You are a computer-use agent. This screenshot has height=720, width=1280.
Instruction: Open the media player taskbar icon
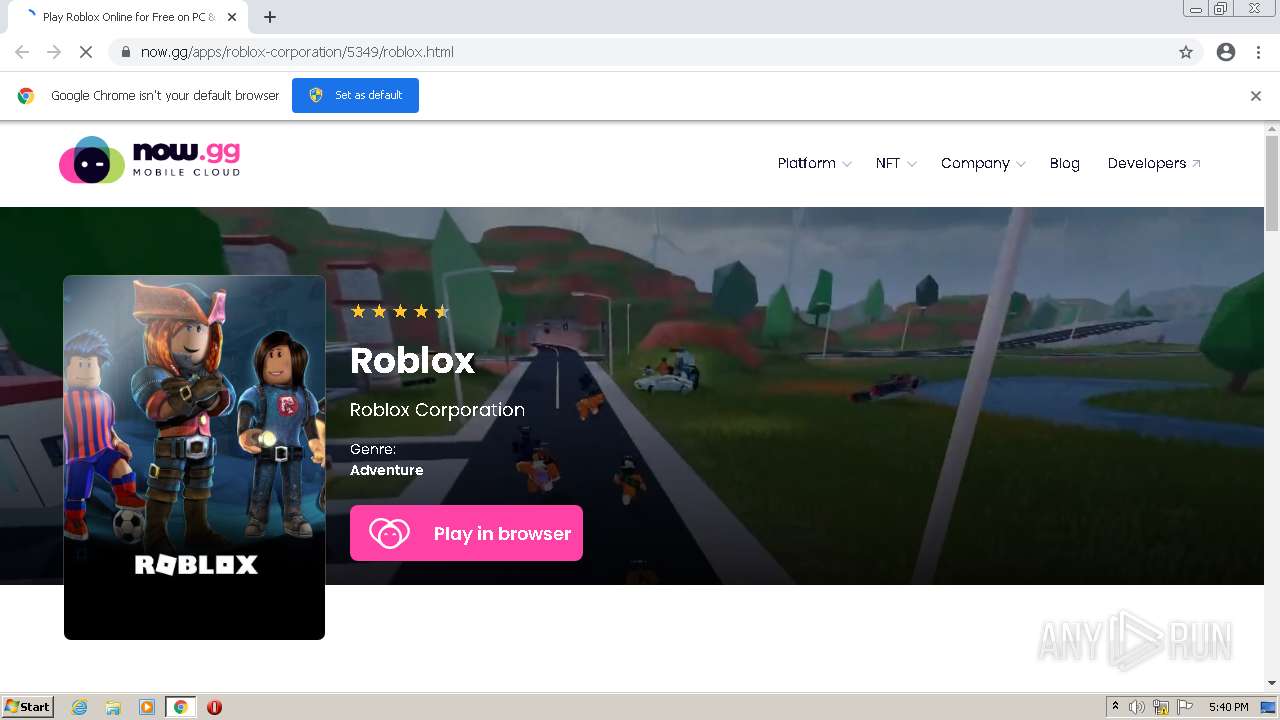pos(147,707)
